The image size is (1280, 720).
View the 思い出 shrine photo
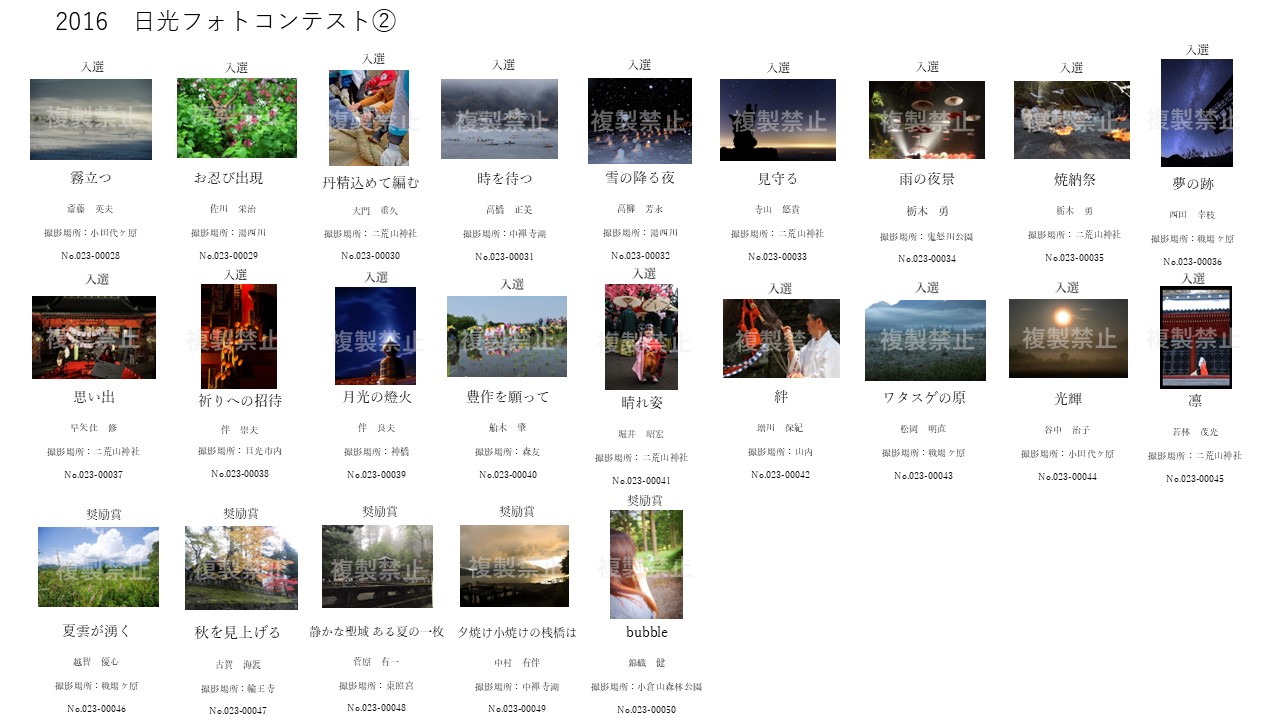pos(94,337)
